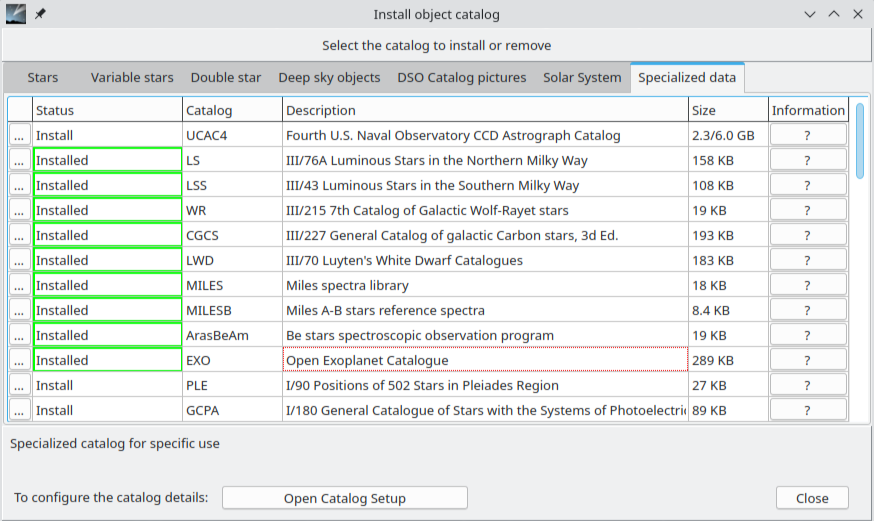The height and width of the screenshot is (521, 874).
Task: Click the application icon in title bar
Action: (x=16, y=14)
